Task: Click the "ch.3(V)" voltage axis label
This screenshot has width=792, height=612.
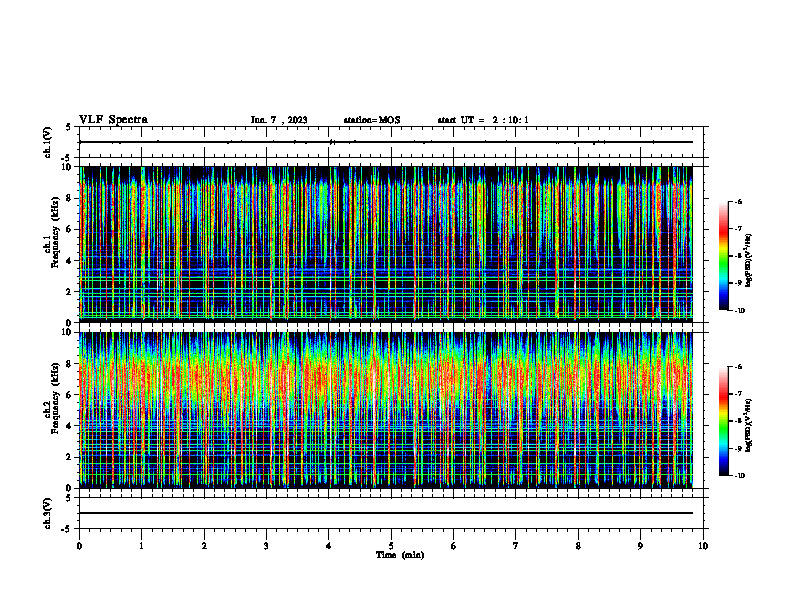Action: click(x=48, y=513)
